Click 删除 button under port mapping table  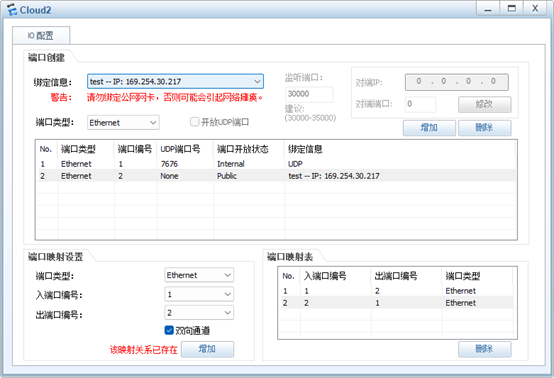pyautogui.click(x=484, y=349)
